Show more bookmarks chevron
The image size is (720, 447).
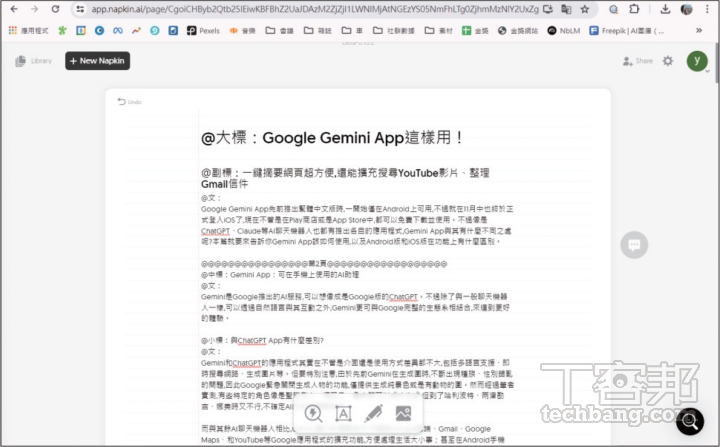699,30
